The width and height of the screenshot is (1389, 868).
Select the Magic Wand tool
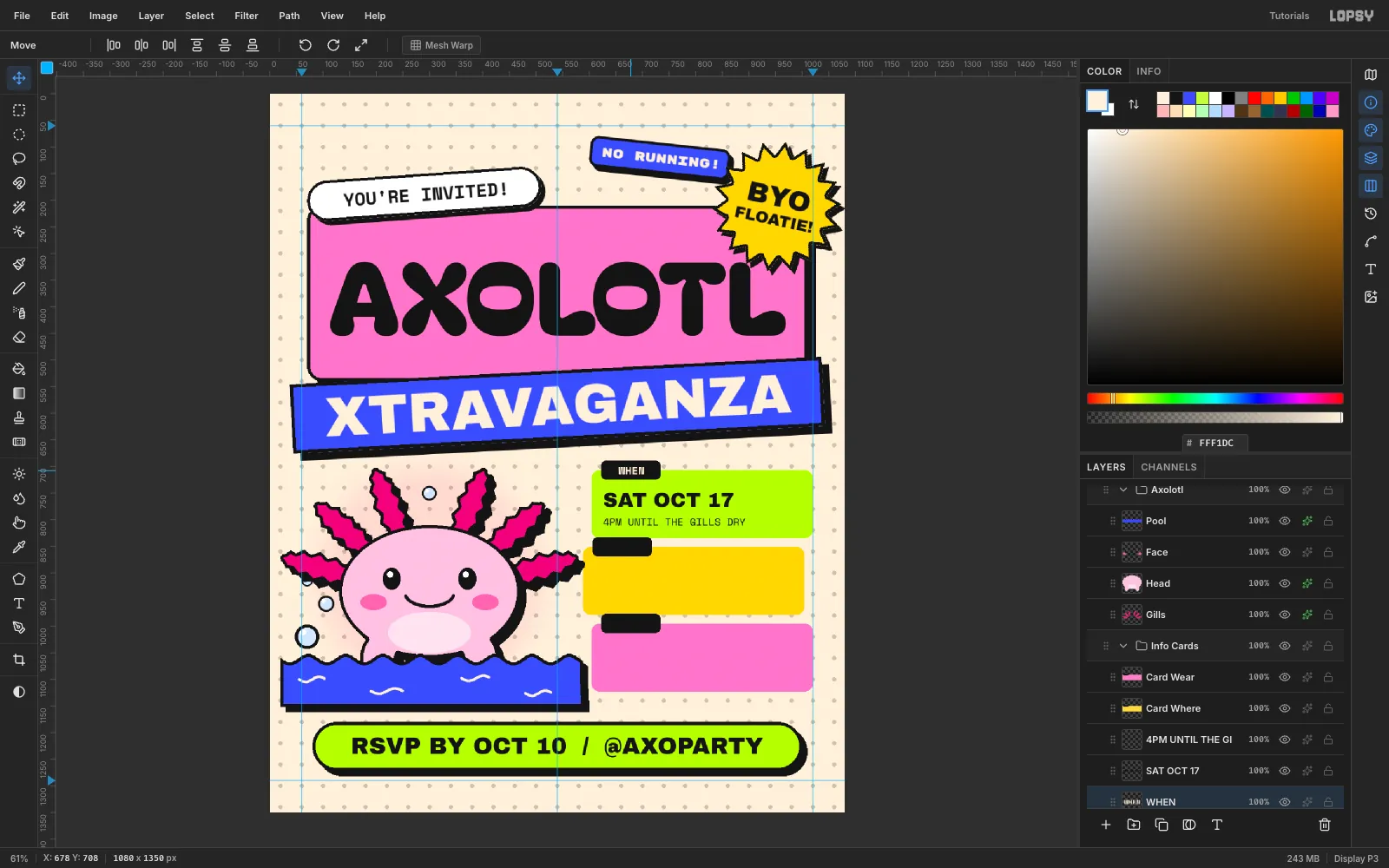point(19,207)
